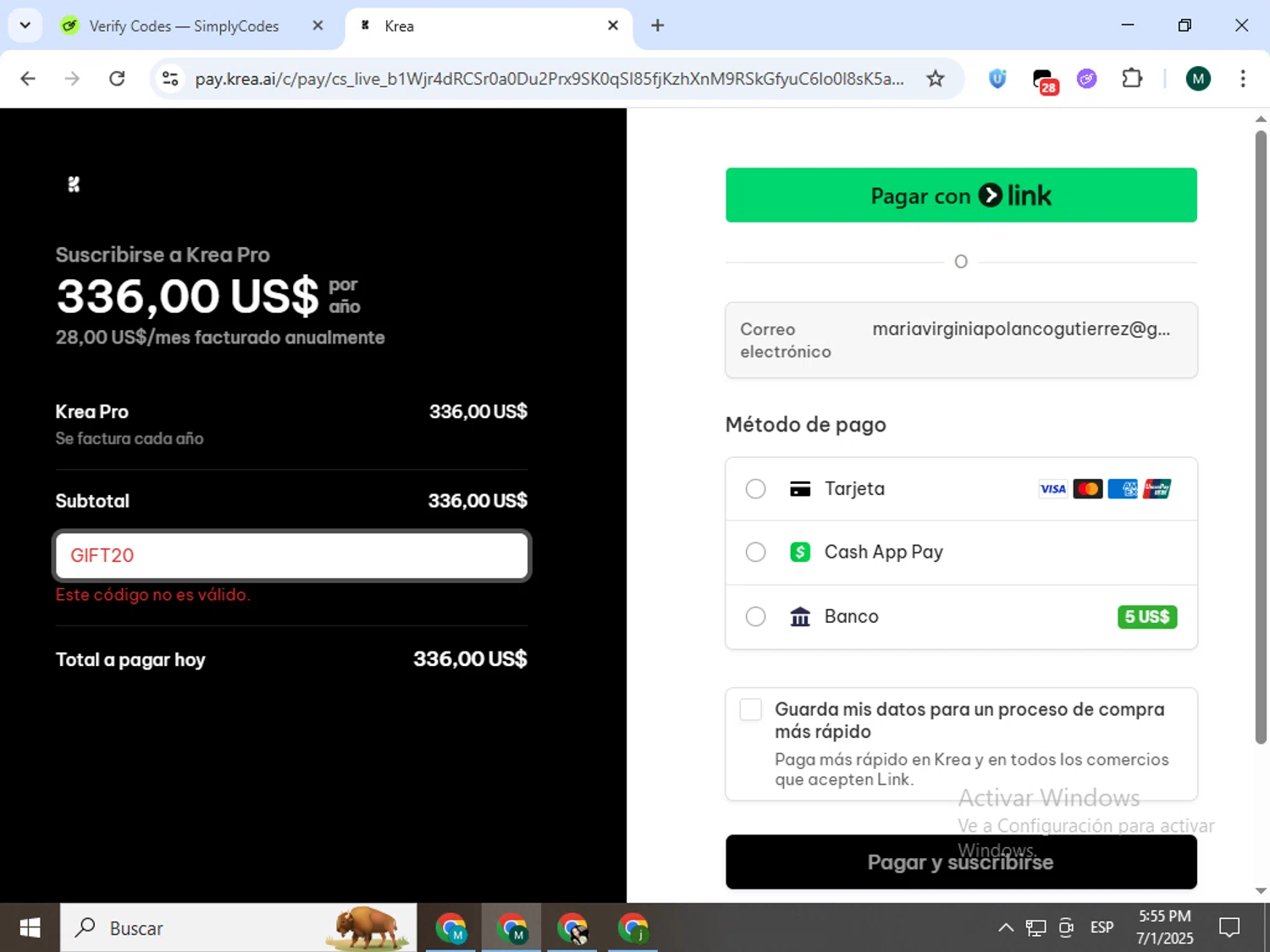Click the ESP language indicator
This screenshot has height=952, width=1270.
point(1102,928)
